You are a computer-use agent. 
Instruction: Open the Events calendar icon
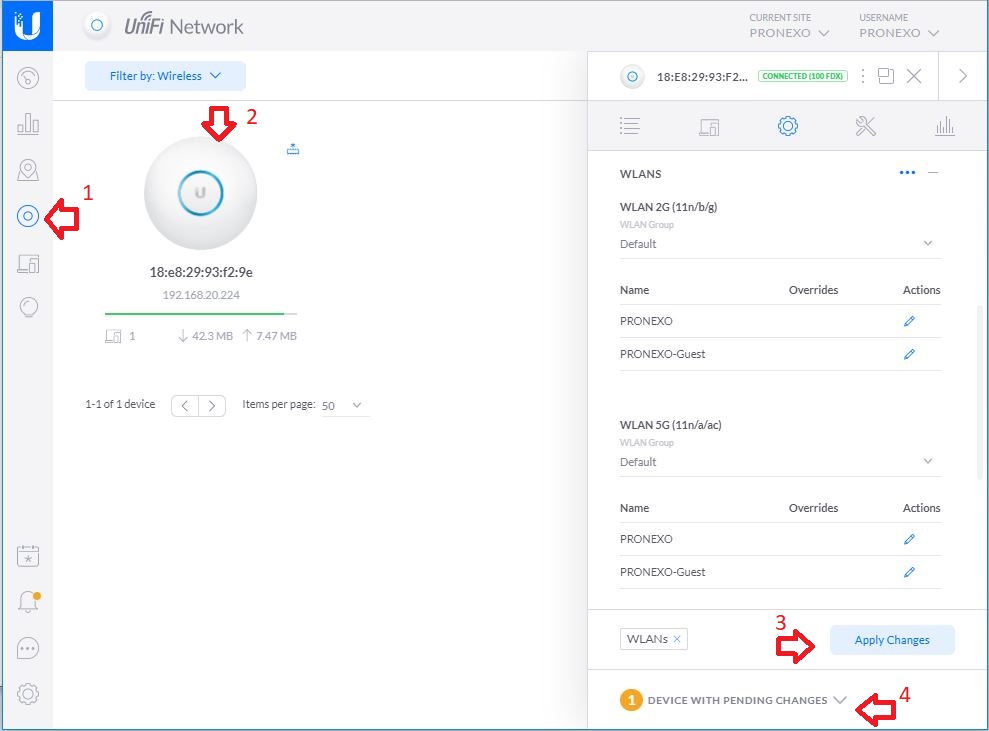(28, 556)
